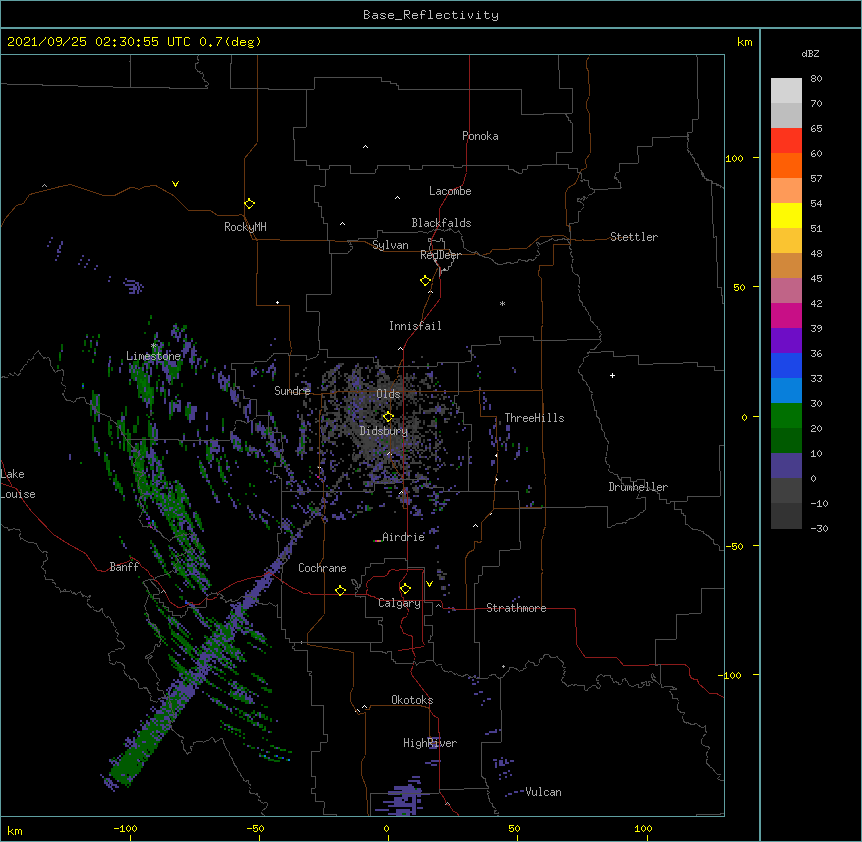Click the yellow V marker east of Calgary
Viewport: 862px width, 842px height.
pyautogui.click(x=429, y=584)
